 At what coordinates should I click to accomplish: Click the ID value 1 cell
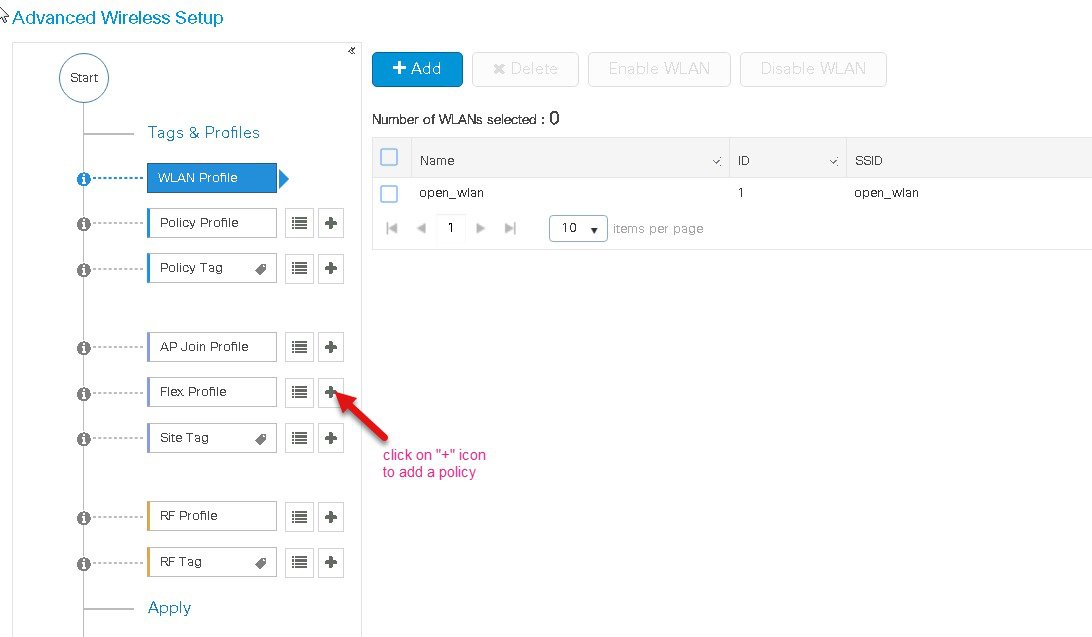click(x=741, y=192)
